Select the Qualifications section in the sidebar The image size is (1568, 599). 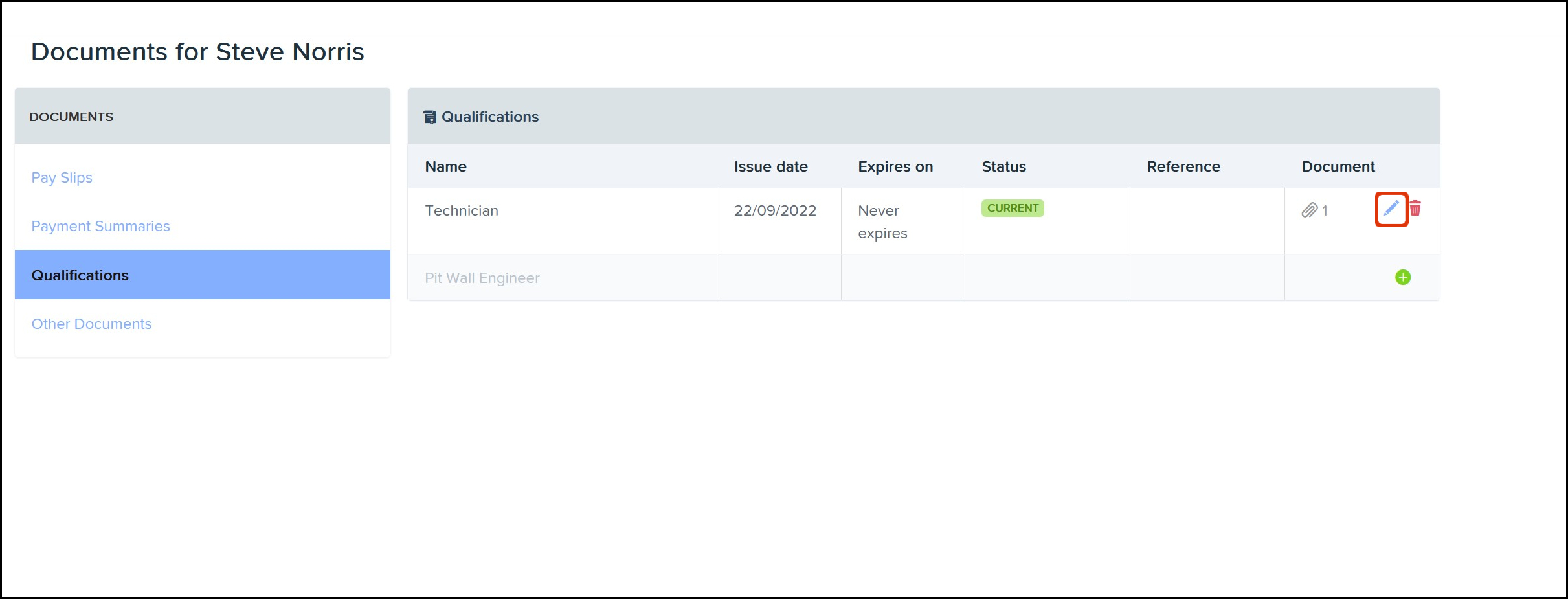point(80,275)
